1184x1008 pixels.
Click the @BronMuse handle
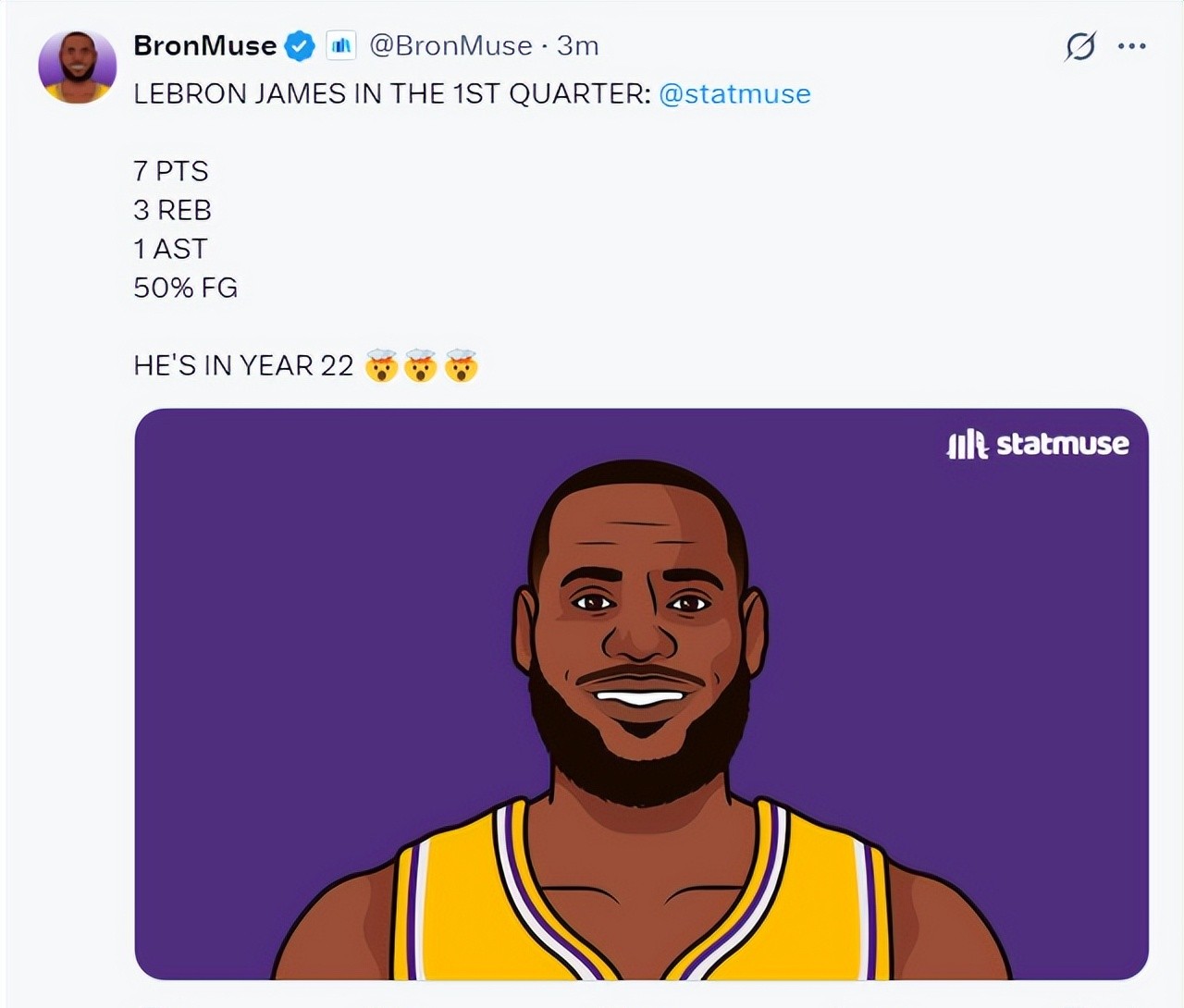450,45
